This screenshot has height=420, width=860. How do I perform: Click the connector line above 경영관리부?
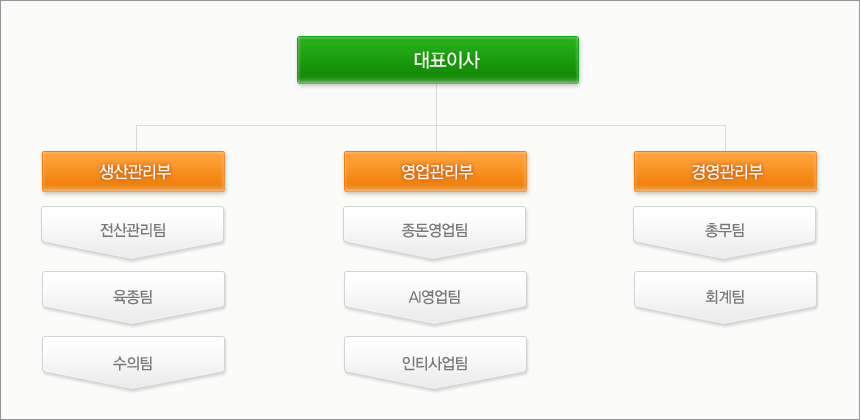(725, 138)
